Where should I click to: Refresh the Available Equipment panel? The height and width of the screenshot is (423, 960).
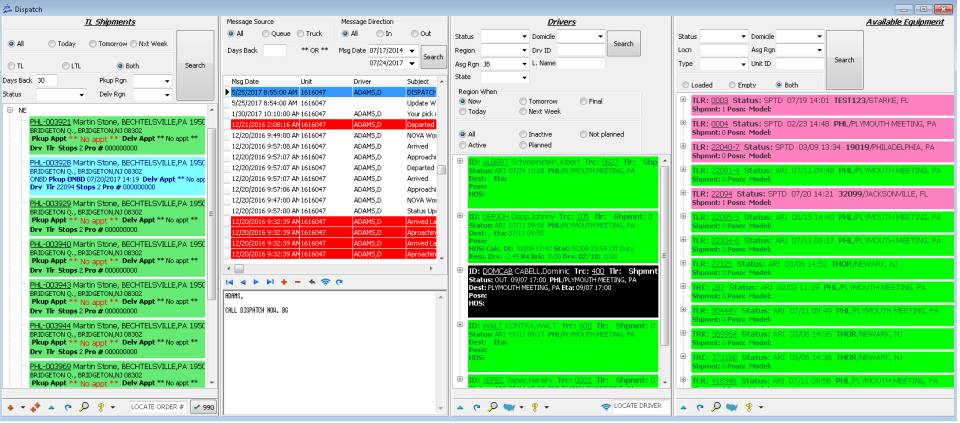coord(700,407)
